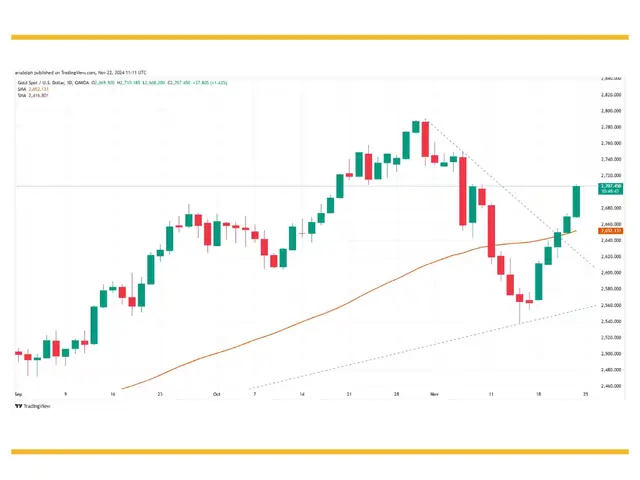
Task: Select the Sep label on the time axis
Action: point(18,394)
